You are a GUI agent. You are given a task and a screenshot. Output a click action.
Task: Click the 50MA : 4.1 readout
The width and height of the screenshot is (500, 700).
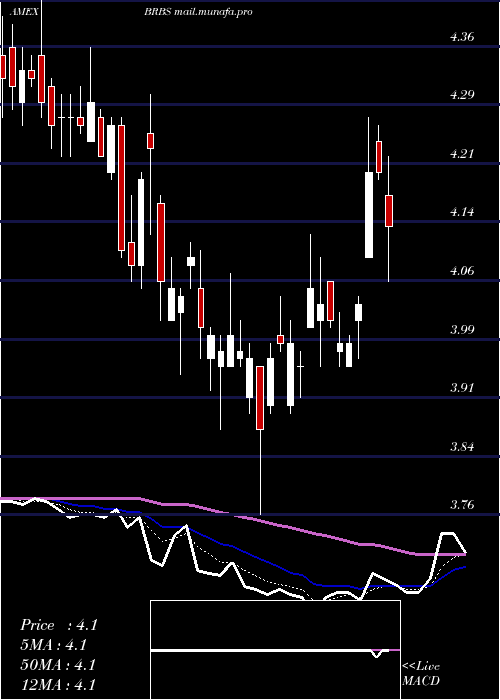pos(58,665)
